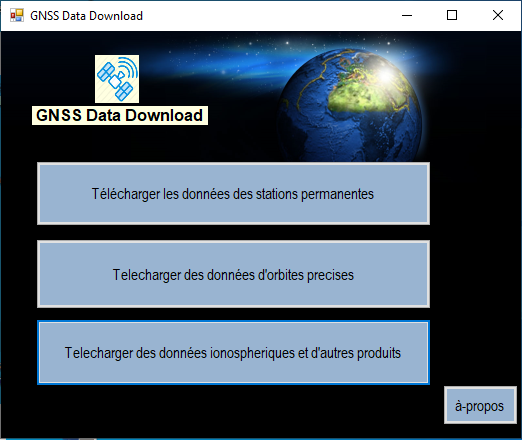Open the permanent stations data download screen
The width and height of the screenshot is (522, 440).
[233, 194]
